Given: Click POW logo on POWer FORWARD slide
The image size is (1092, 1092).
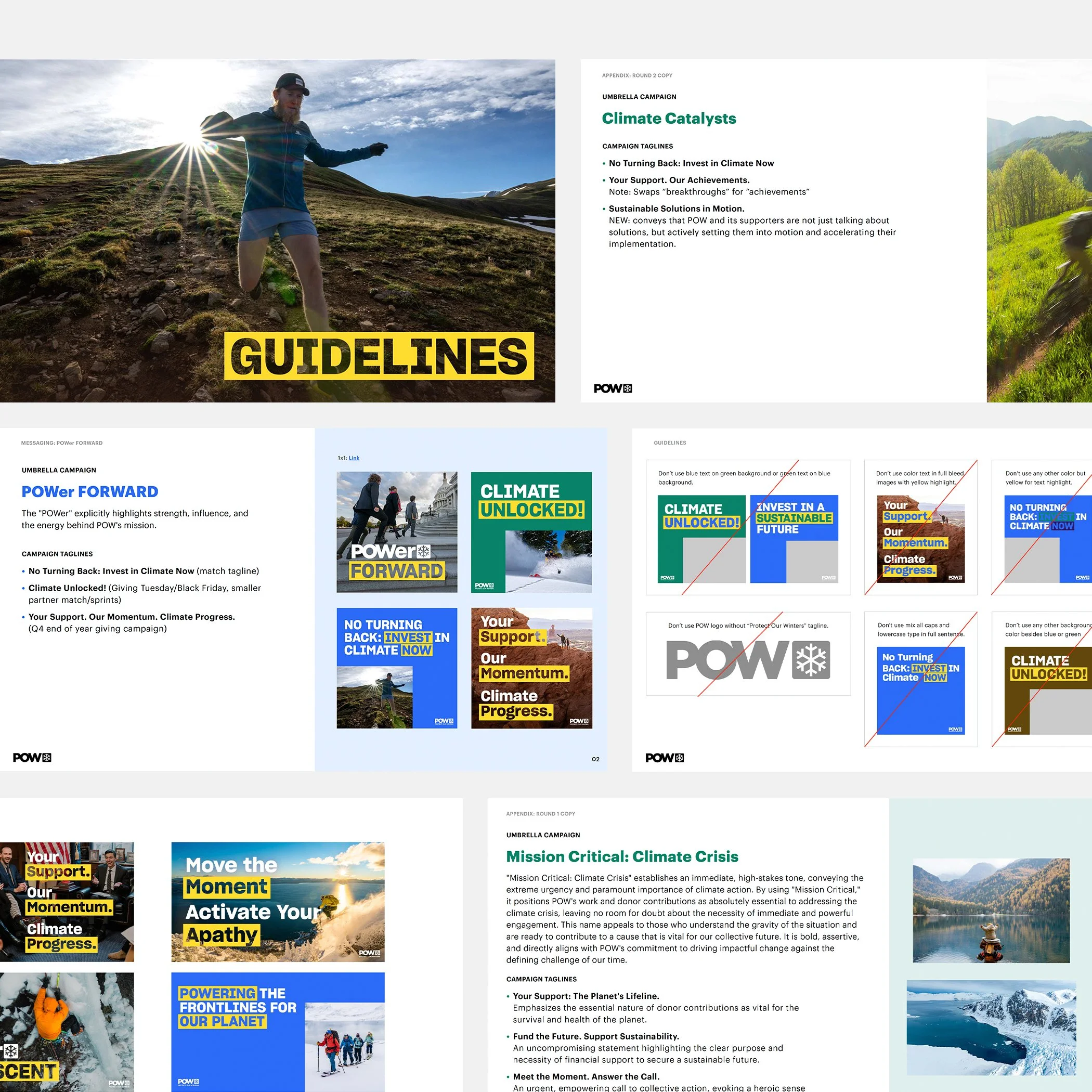Looking at the screenshot, I should (x=32, y=758).
